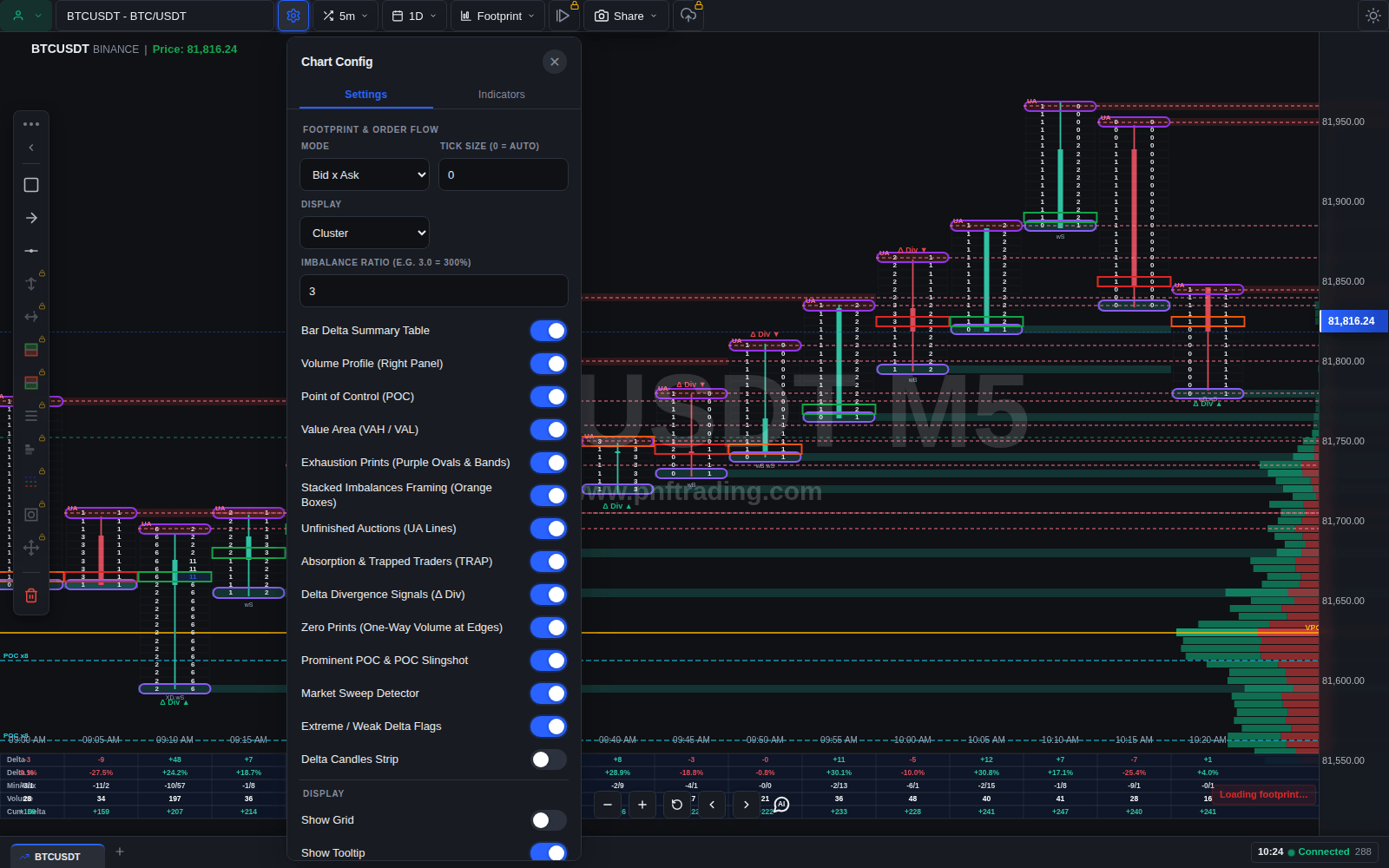1389x868 pixels.
Task: Select the horizontal line tool
Action: (31, 251)
